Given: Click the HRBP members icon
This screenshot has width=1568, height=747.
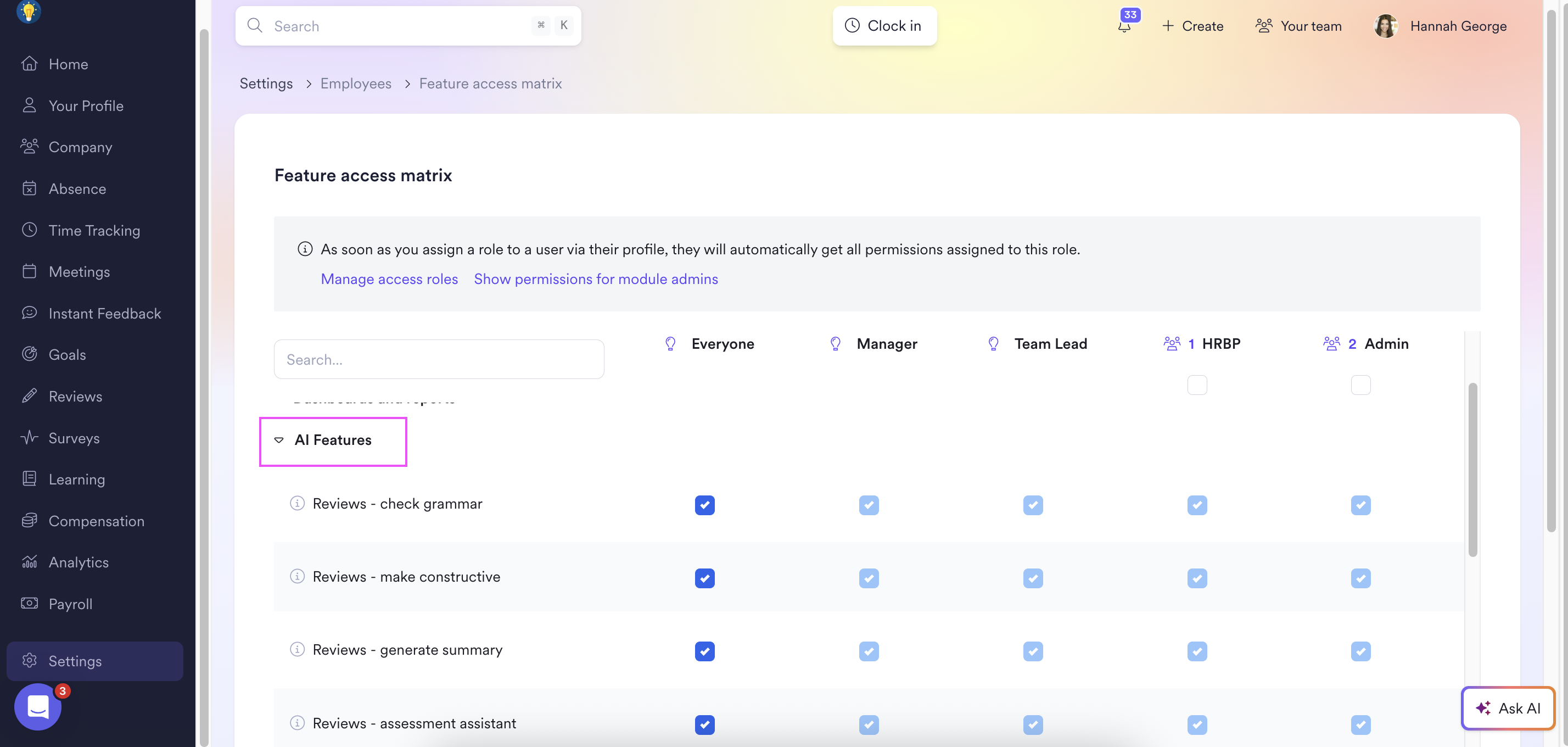Looking at the screenshot, I should point(1171,344).
